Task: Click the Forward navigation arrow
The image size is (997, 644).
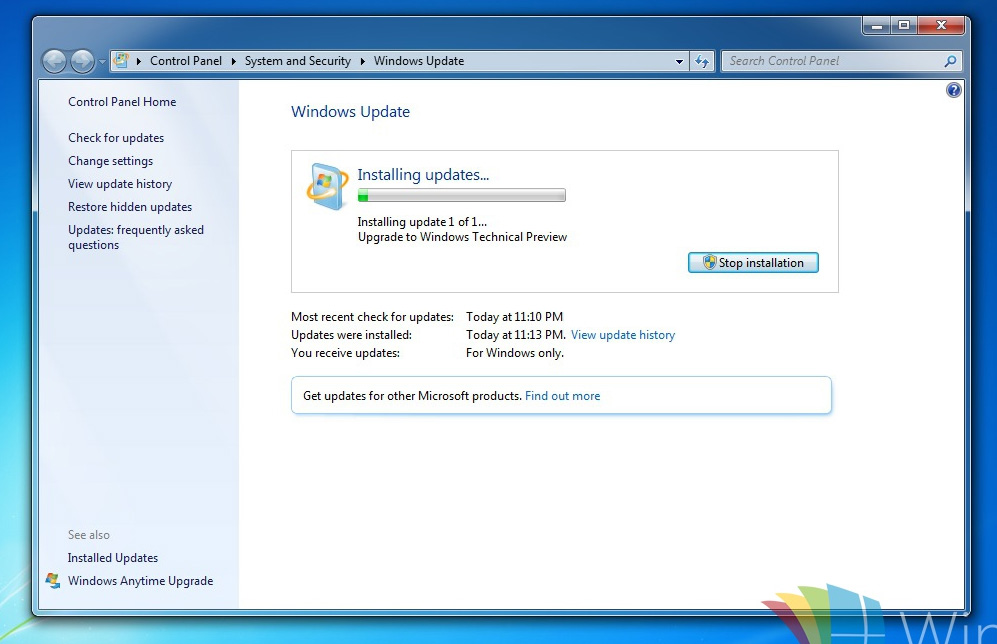Action: point(83,62)
